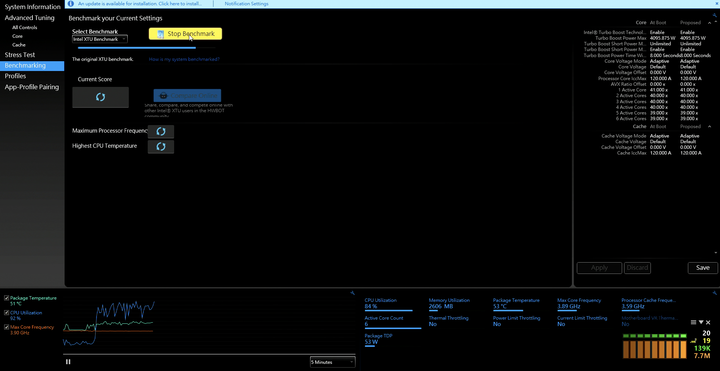720x371 pixels.
Task: Open 'How is my system benchmarked?' link
Action: click(184, 59)
